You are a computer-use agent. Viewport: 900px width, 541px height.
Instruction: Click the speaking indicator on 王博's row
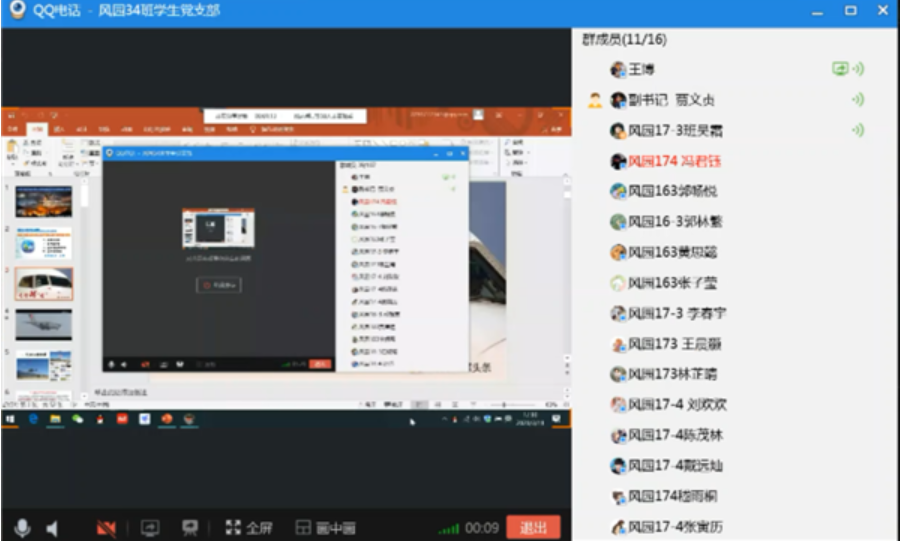click(x=858, y=69)
